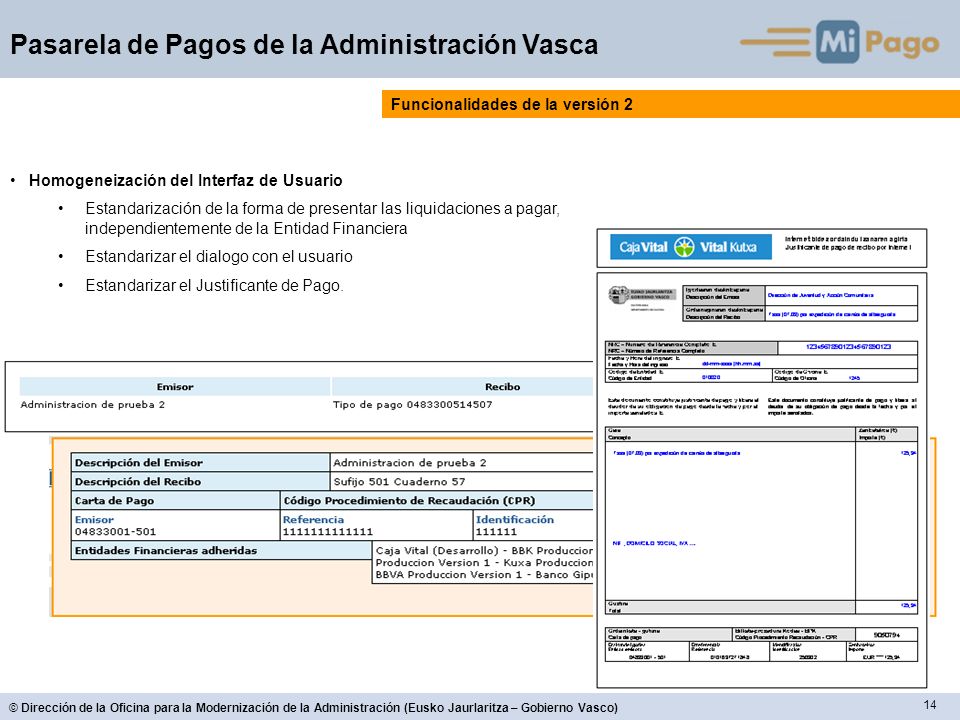Select the line 'BBVA Produccion Version 1 - Banco Gipu'

[484, 575]
